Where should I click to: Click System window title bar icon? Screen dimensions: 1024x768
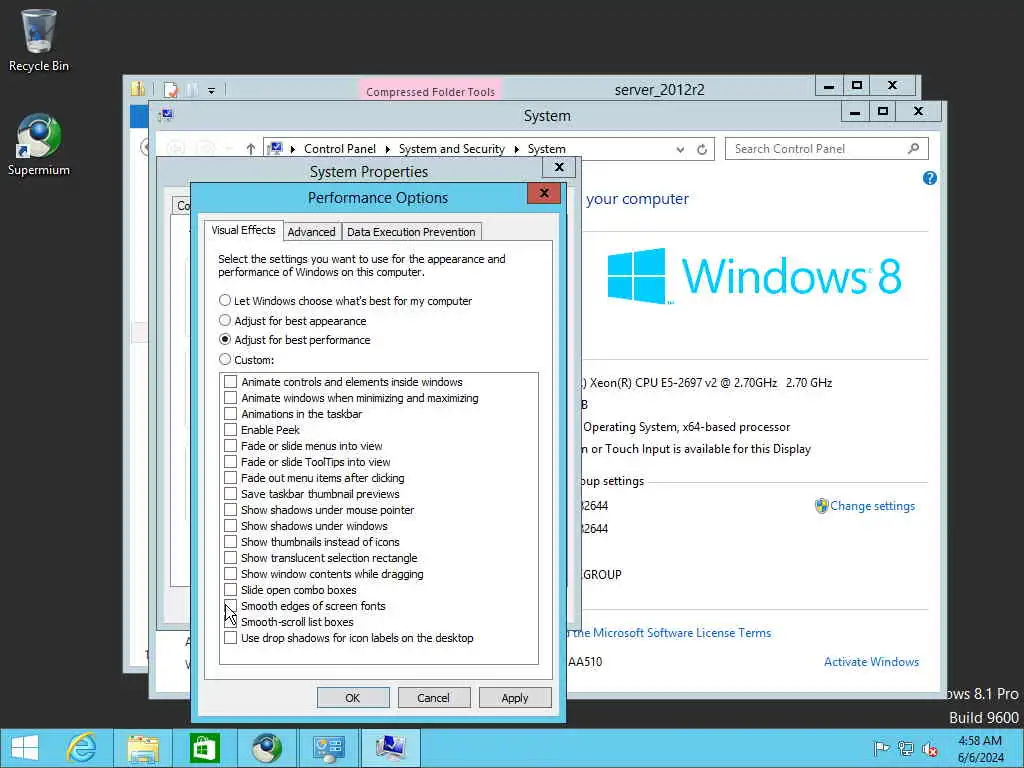point(166,116)
